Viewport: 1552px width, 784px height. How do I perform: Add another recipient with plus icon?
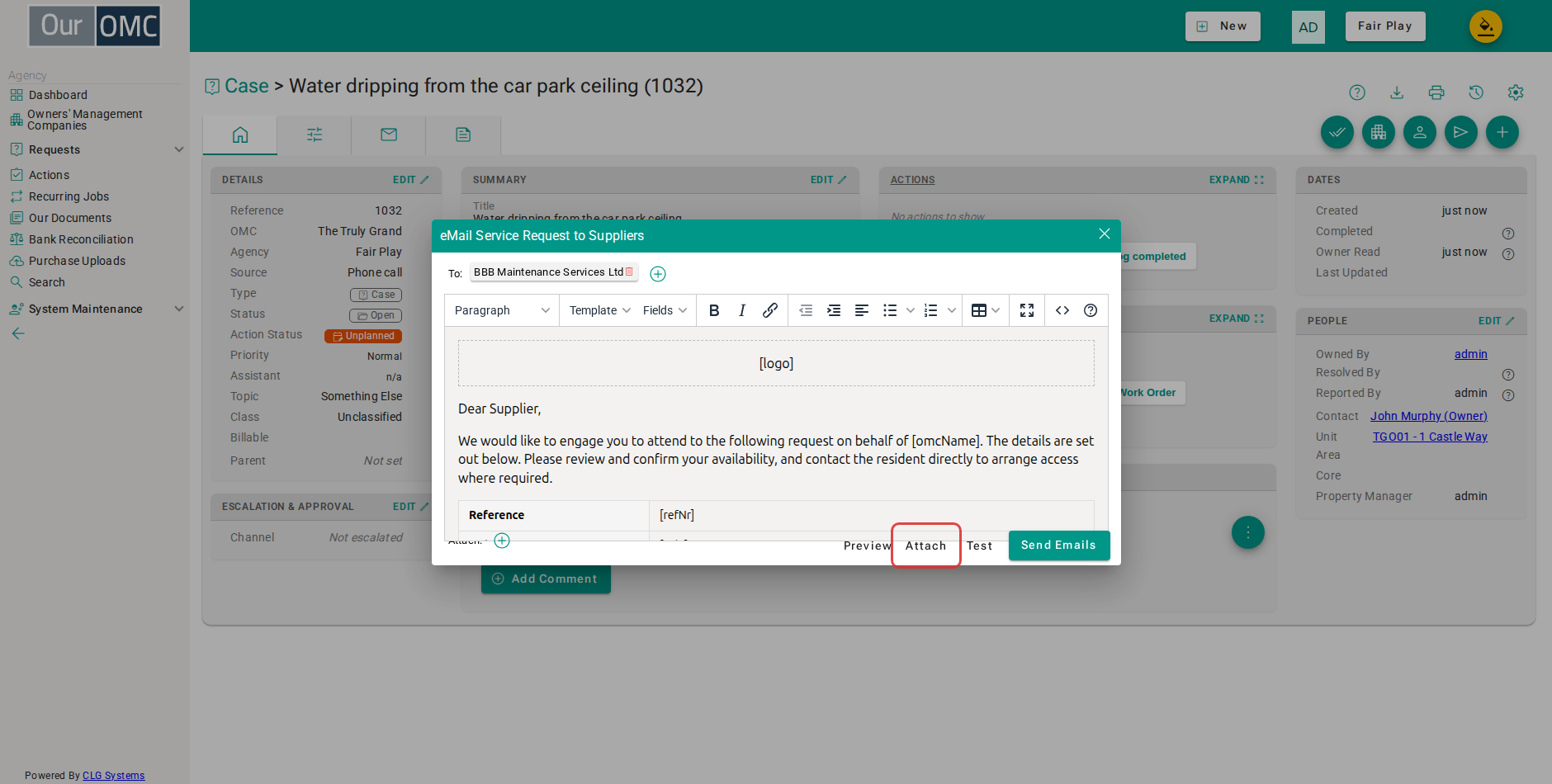tap(658, 273)
